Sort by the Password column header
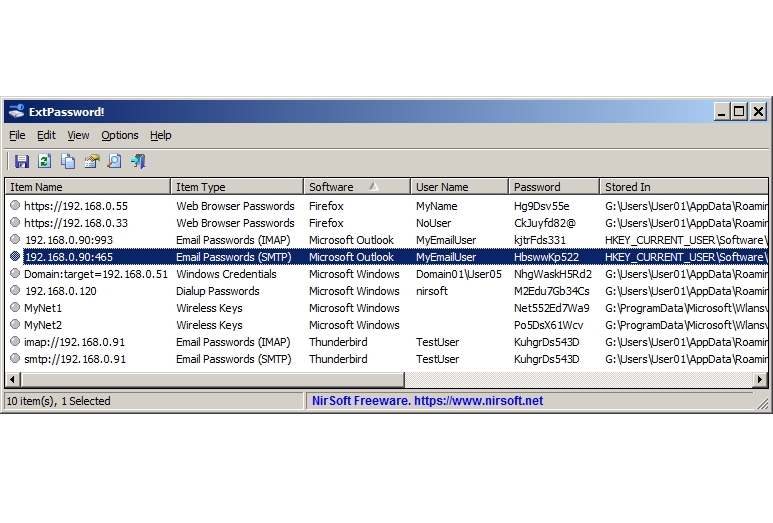 tap(554, 187)
